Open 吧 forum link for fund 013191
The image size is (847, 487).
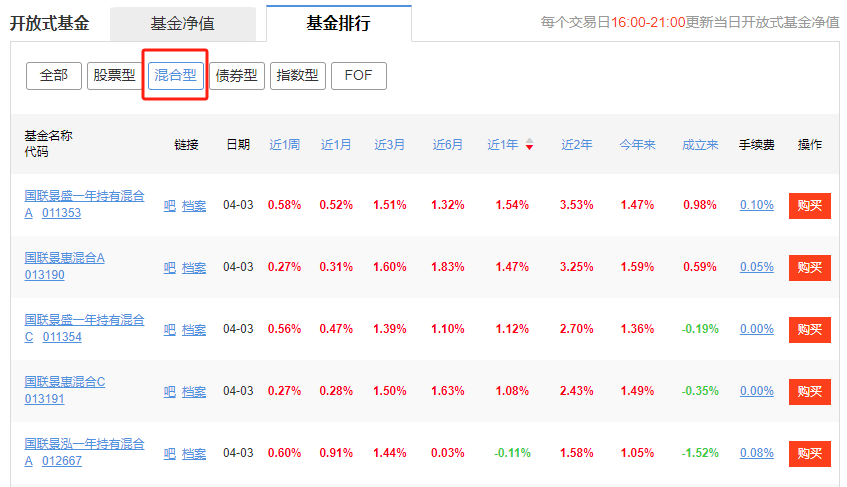170,392
